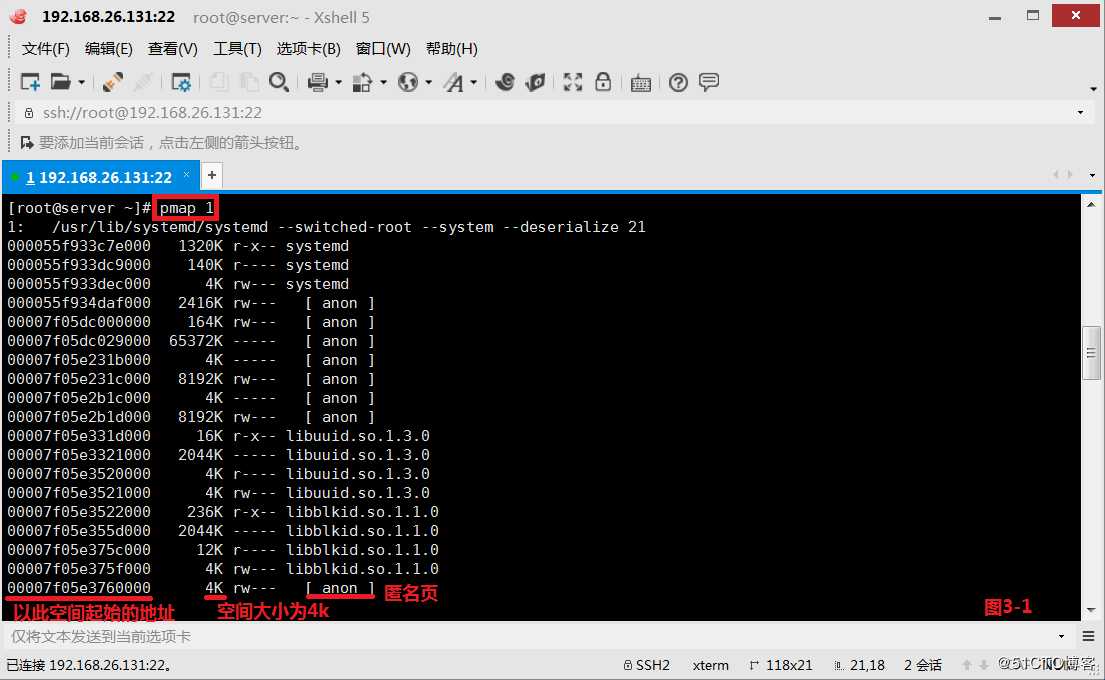
Task: Launch Xftp with the swirl icon
Action: (505, 82)
